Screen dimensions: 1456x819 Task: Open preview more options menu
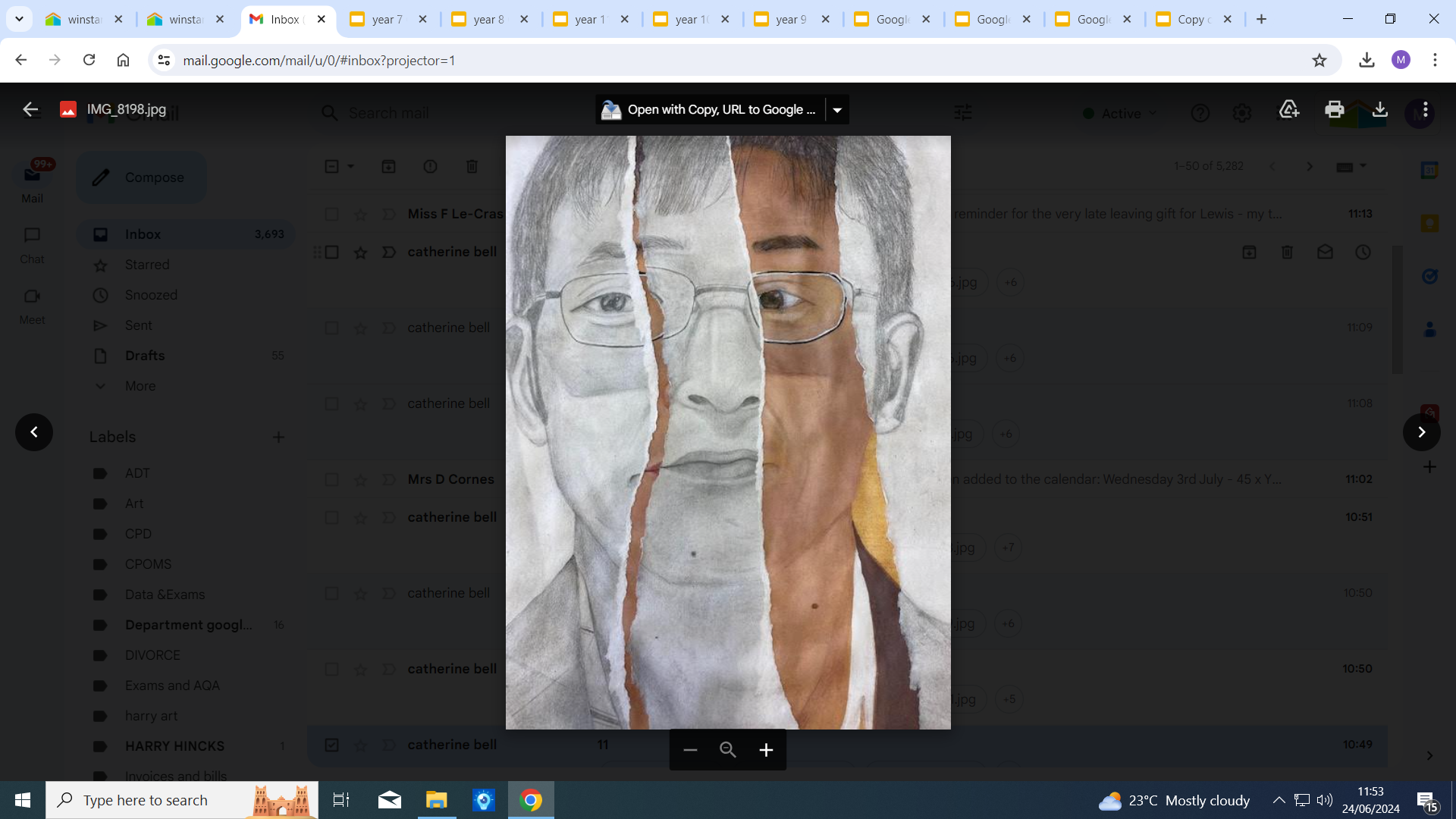(1426, 110)
